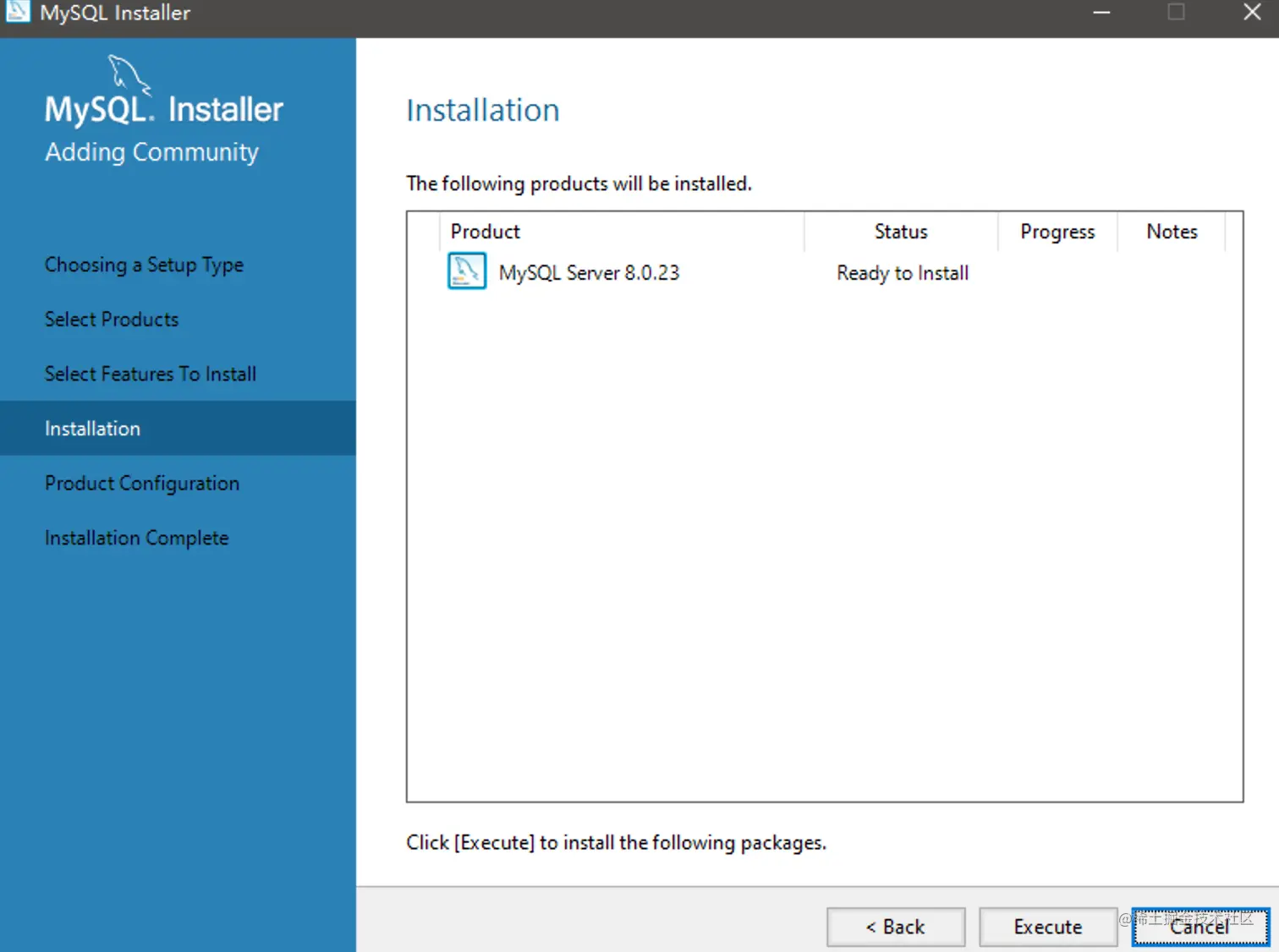Click the Progress column header
The width and height of the screenshot is (1279, 952).
pyautogui.click(x=1057, y=232)
